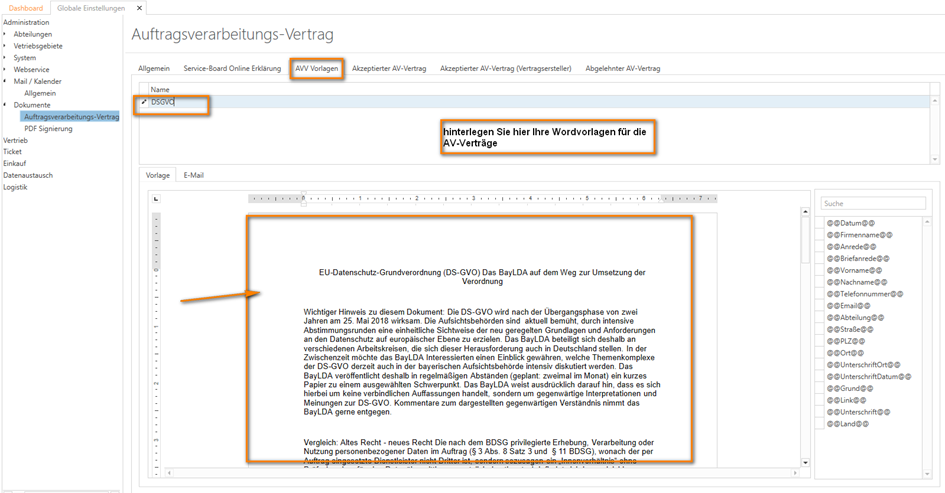Viewport: 945px width, 493px height.
Task: Click the ruler tab-stop corner icon
Action: tap(156, 199)
